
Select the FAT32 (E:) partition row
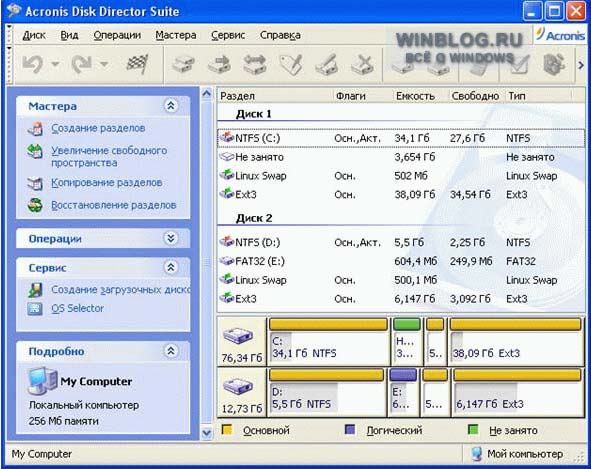[401, 261]
